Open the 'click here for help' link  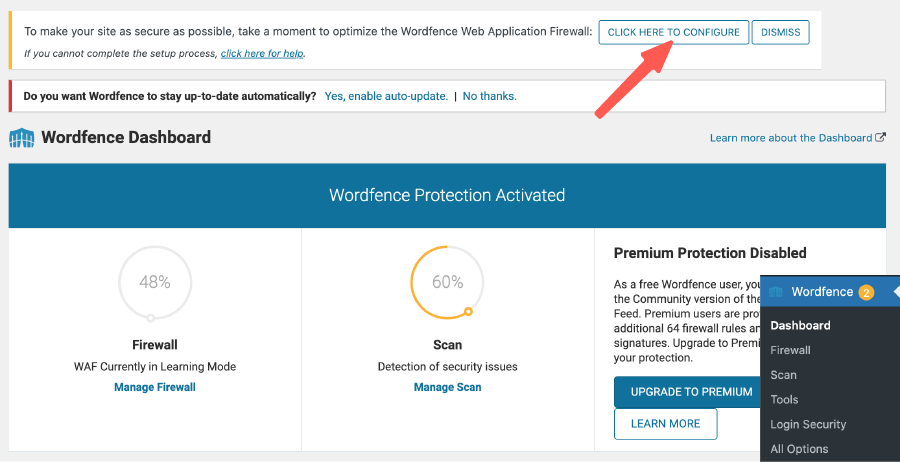262,53
